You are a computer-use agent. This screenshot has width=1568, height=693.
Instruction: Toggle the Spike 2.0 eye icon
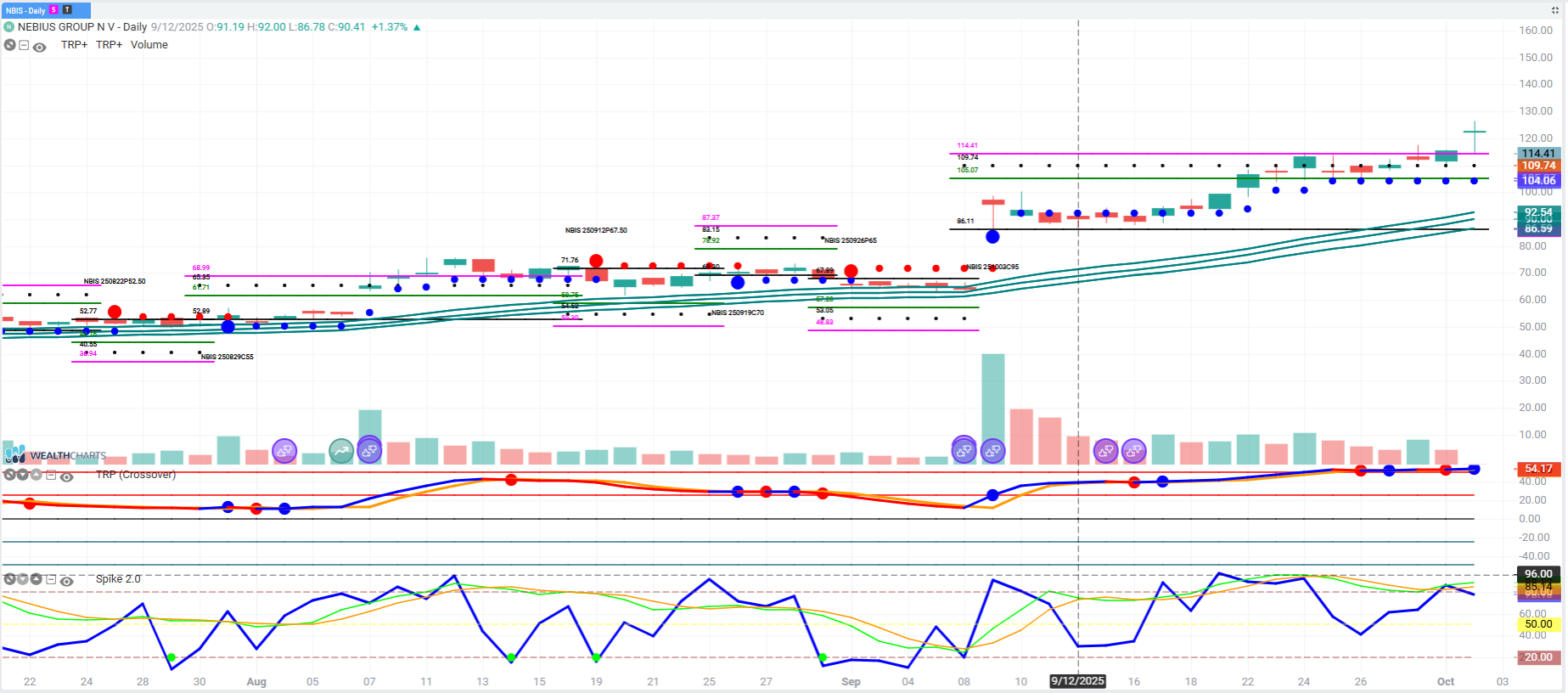(66, 581)
